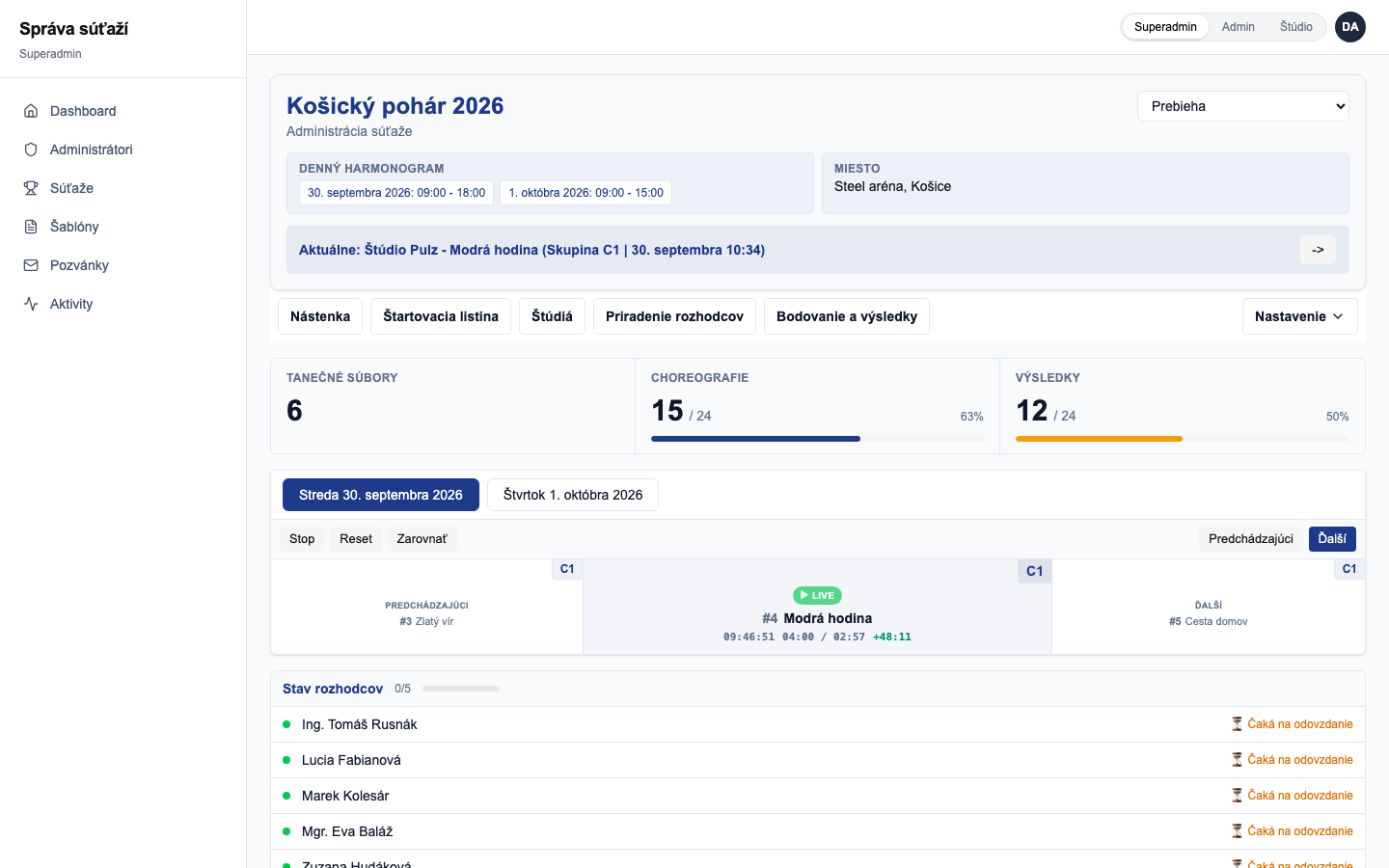
Task: Click the Zarovnať button
Action: coord(422,539)
